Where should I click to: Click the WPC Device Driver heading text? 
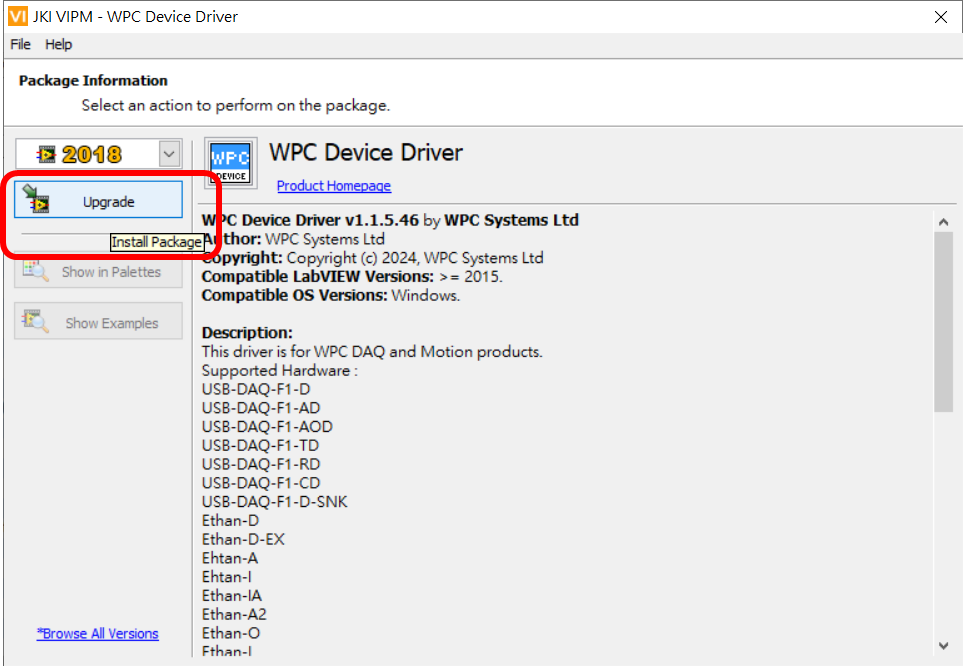(366, 153)
